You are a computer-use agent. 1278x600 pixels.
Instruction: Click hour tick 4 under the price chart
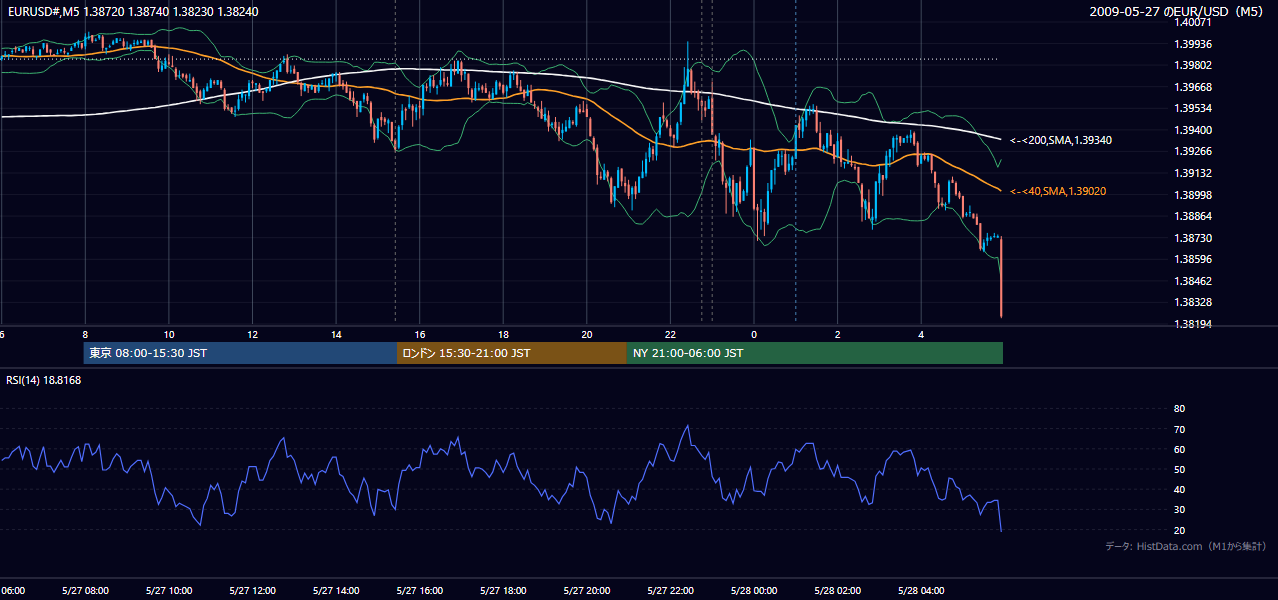(921, 335)
